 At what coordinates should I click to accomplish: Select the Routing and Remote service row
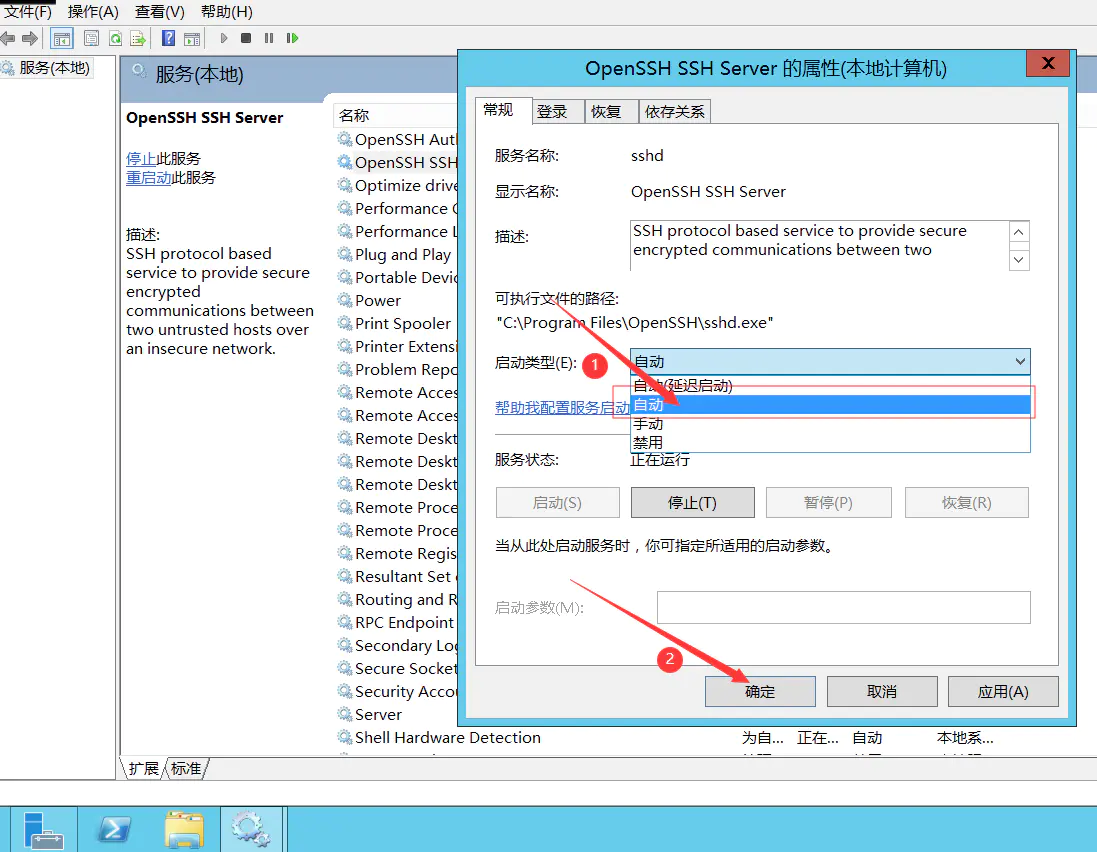tap(397, 599)
